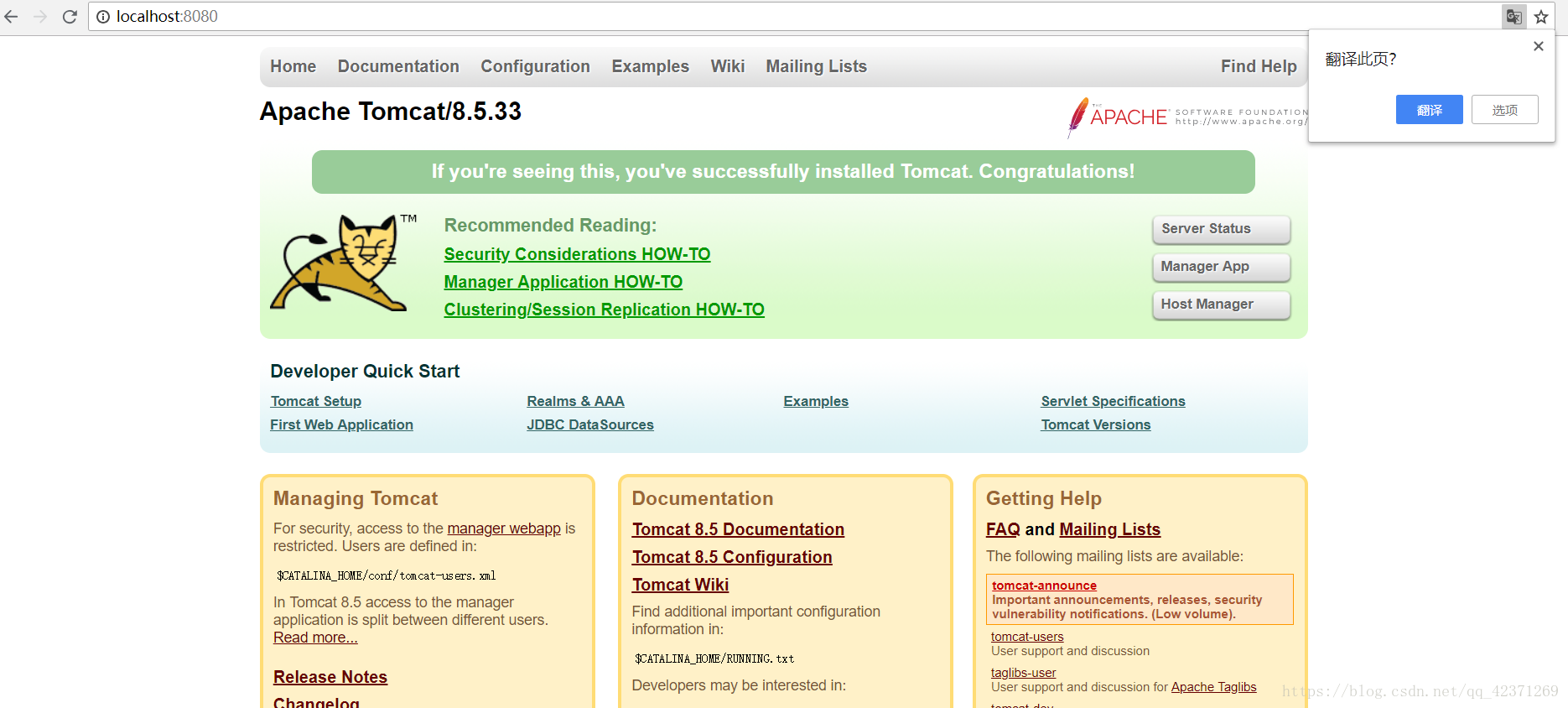This screenshot has width=1568, height=708.
Task: Open the Examples nav item
Action: 650,66
